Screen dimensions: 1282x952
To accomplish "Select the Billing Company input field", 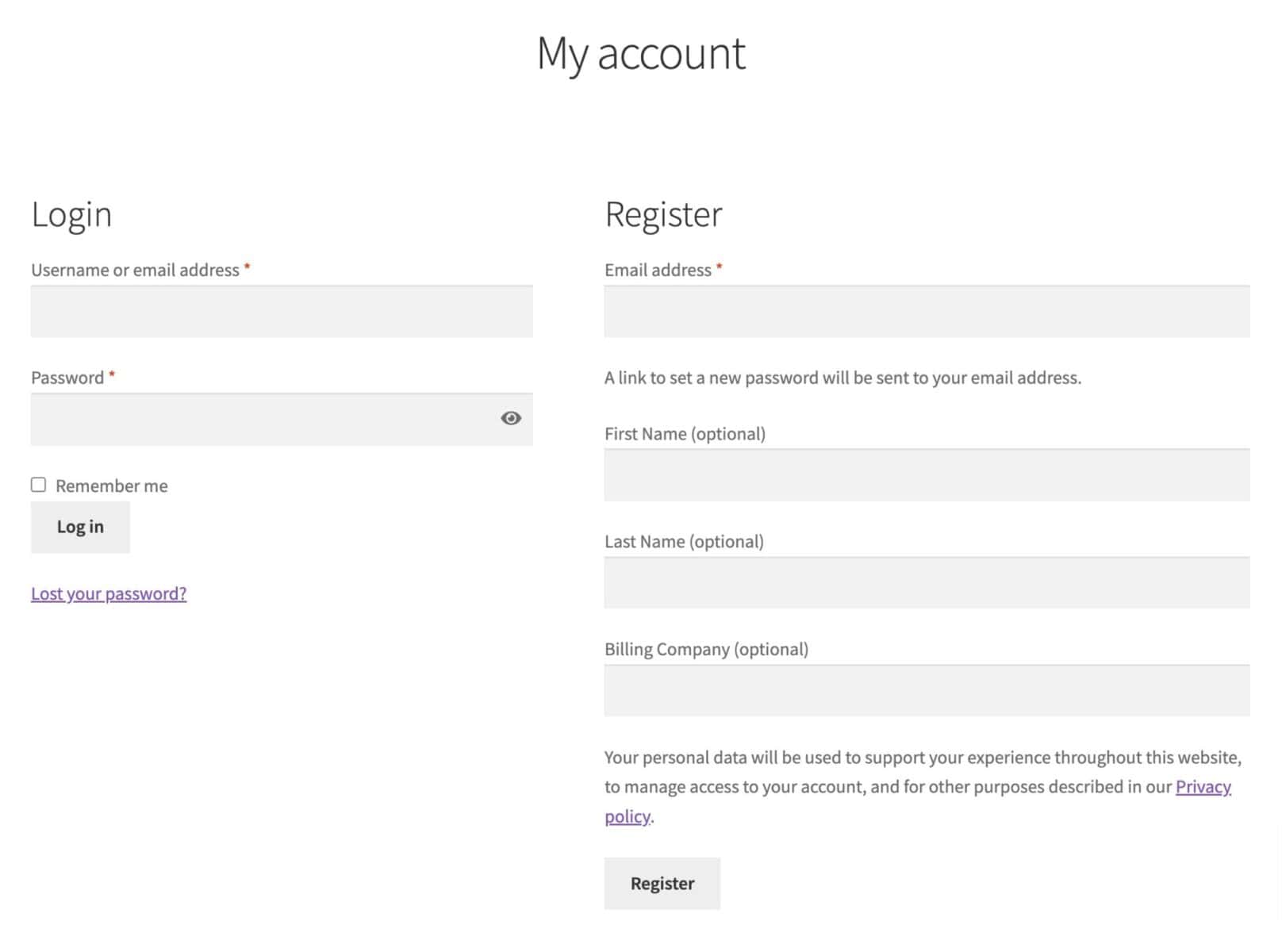I will coord(927,691).
